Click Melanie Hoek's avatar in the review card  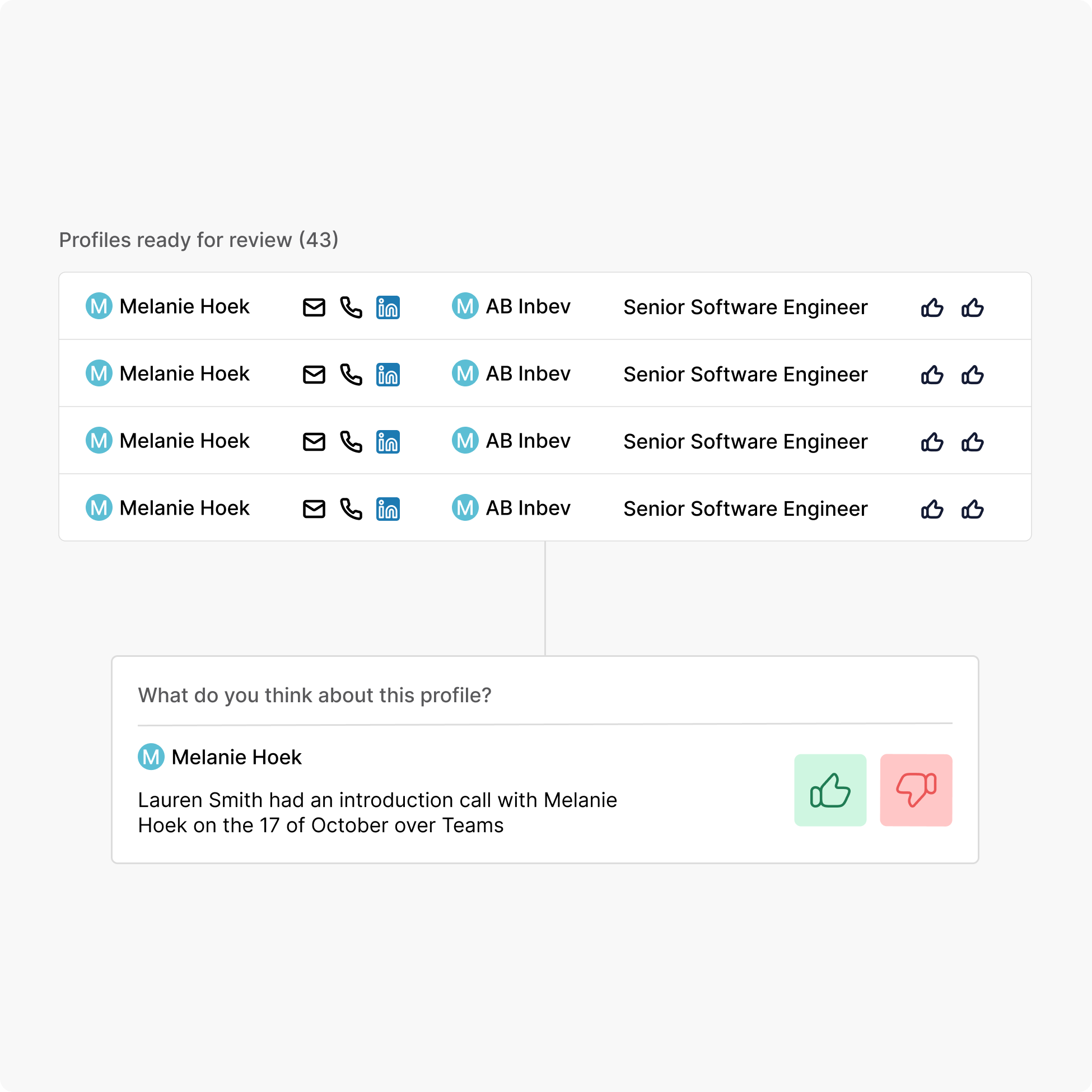coord(150,757)
